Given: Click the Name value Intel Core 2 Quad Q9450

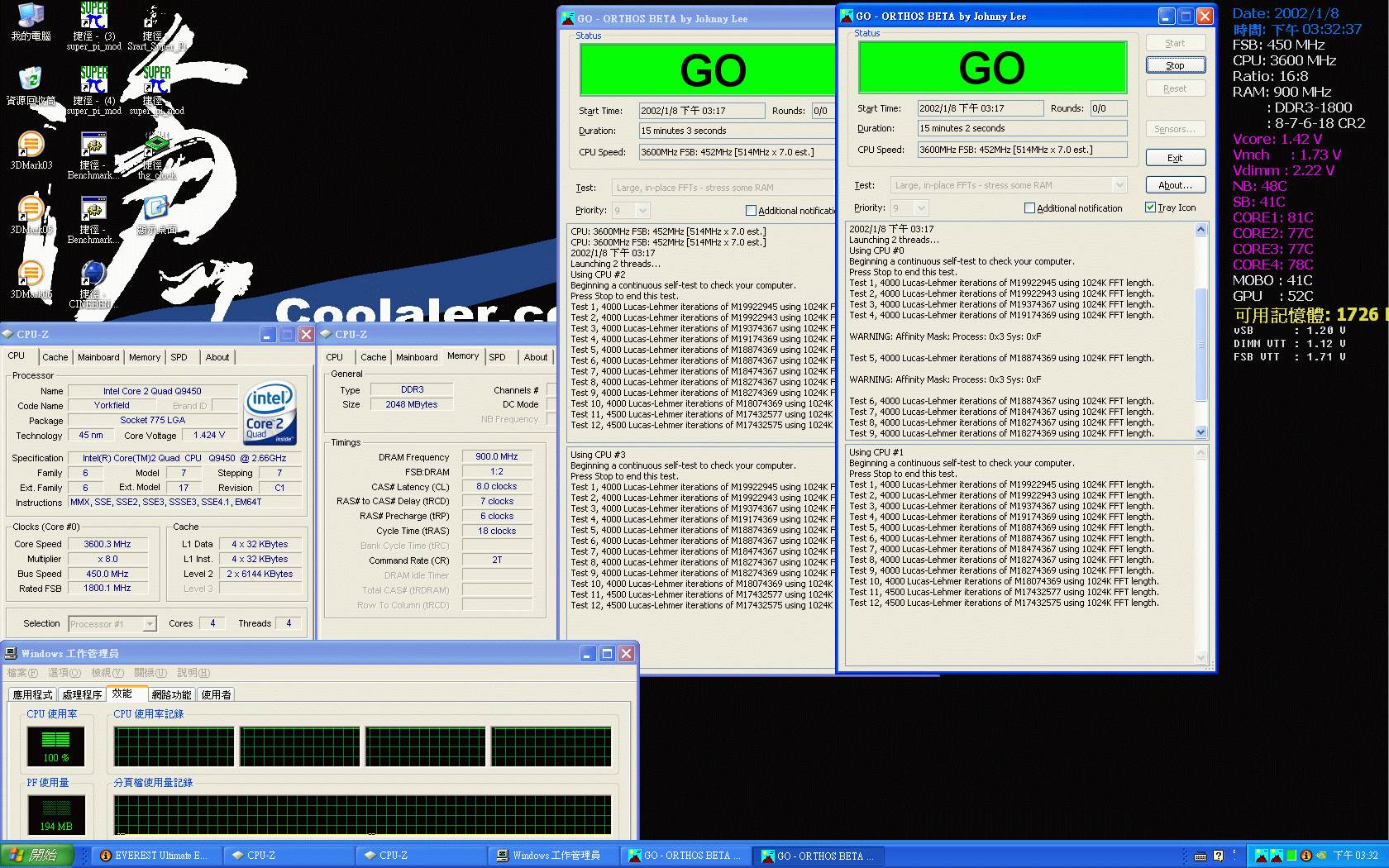Looking at the screenshot, I should (x=152, y=391).
